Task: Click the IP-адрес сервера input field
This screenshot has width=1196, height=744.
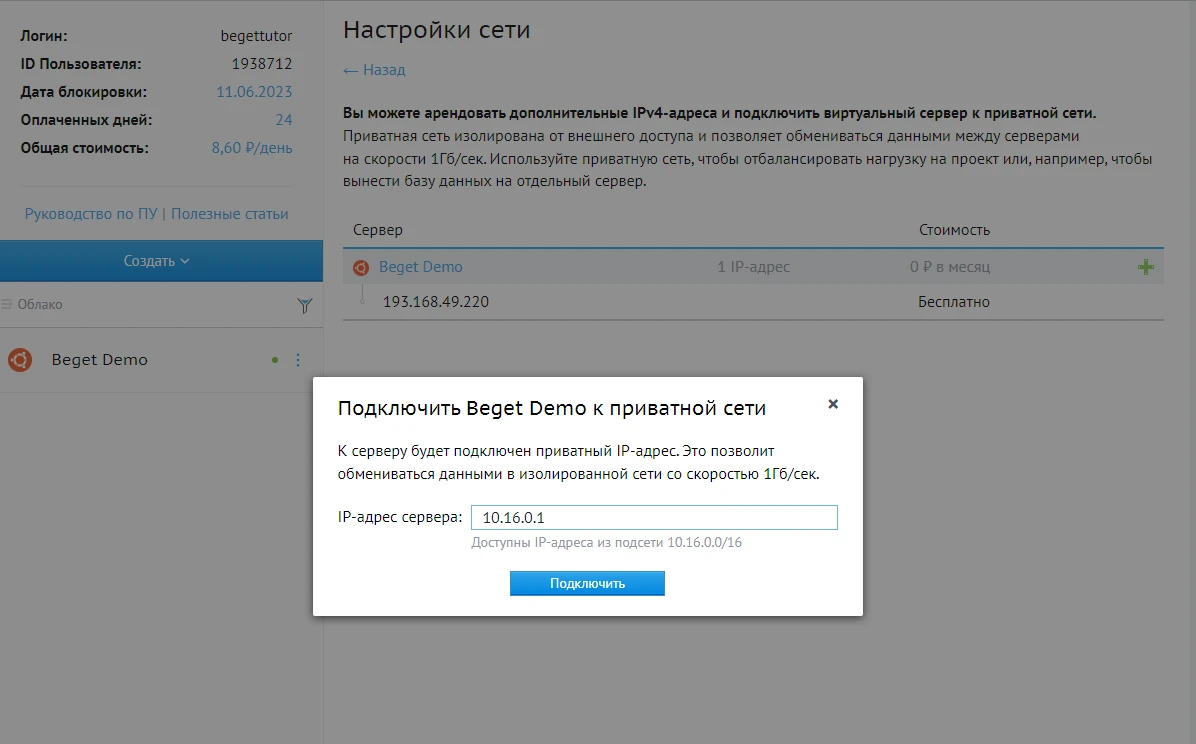Action: coord(654,517)
